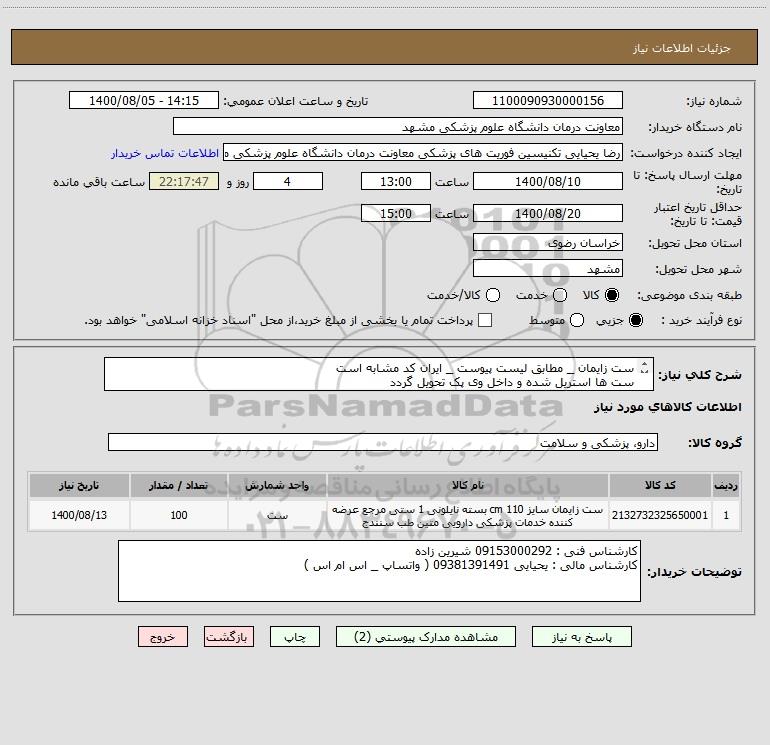Click the quantity cell showing 100
The height and width of the screenshot is (745, 770).
tap(179, 515)
